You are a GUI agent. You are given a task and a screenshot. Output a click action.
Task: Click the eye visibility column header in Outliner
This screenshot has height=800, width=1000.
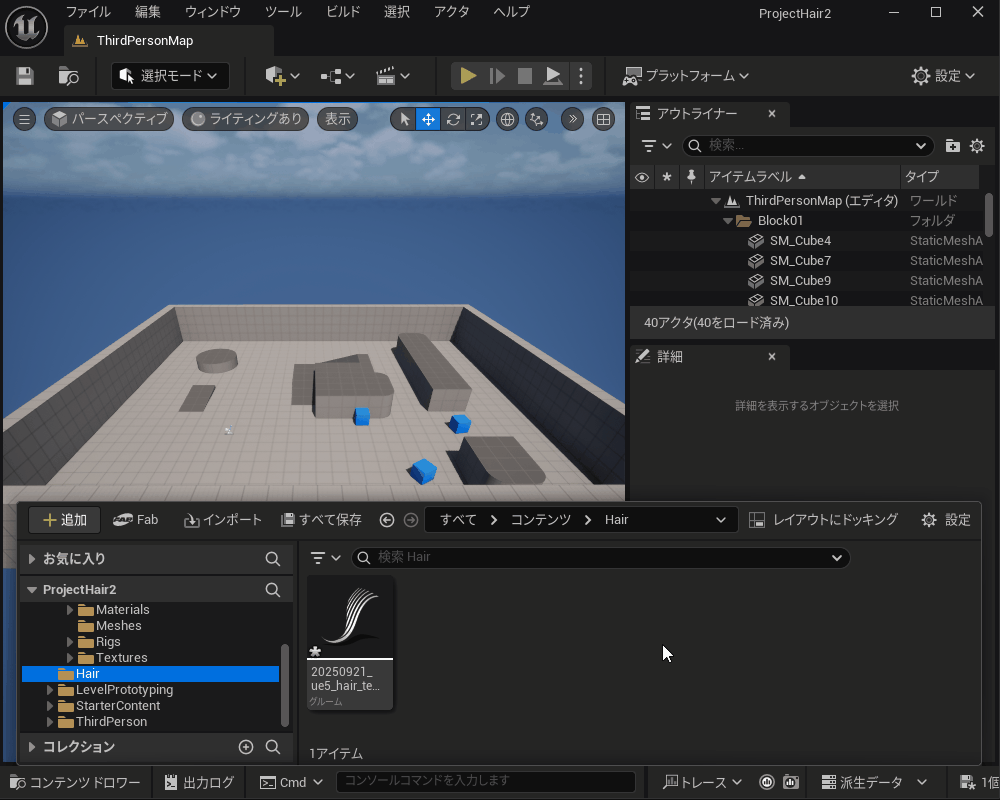642,177
